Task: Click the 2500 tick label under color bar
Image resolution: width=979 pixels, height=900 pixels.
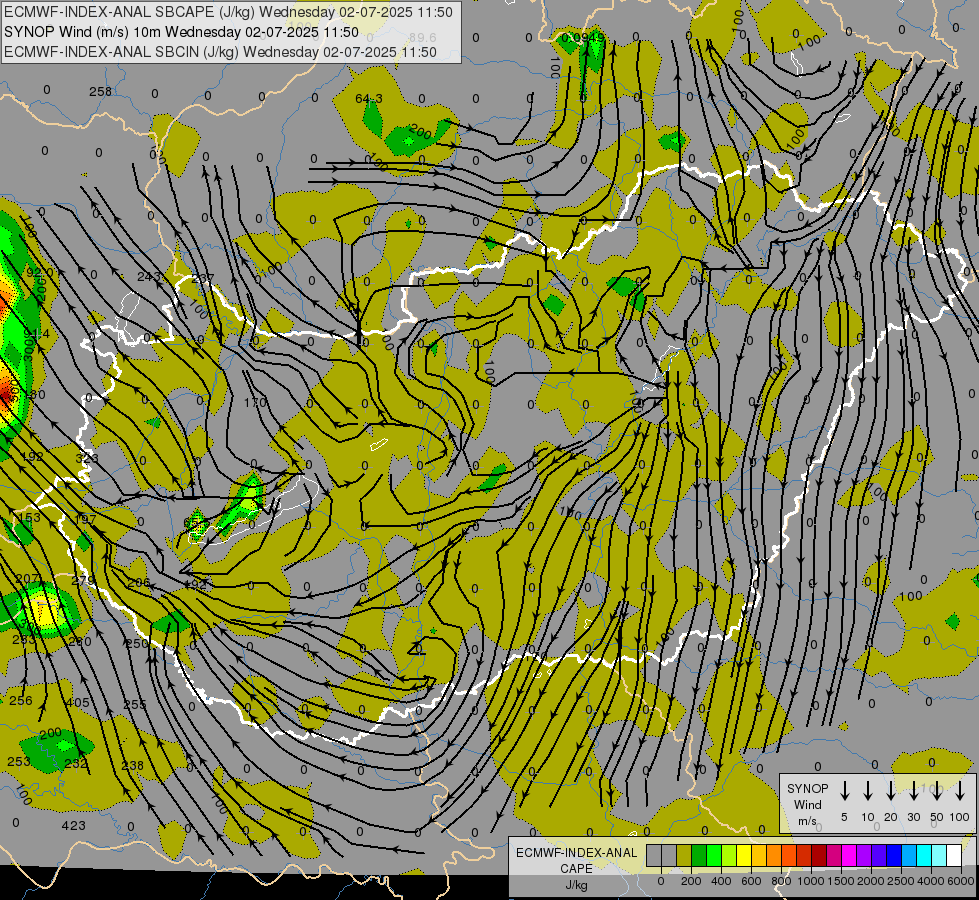Action: pyautogui.click(x=901, y=881)
